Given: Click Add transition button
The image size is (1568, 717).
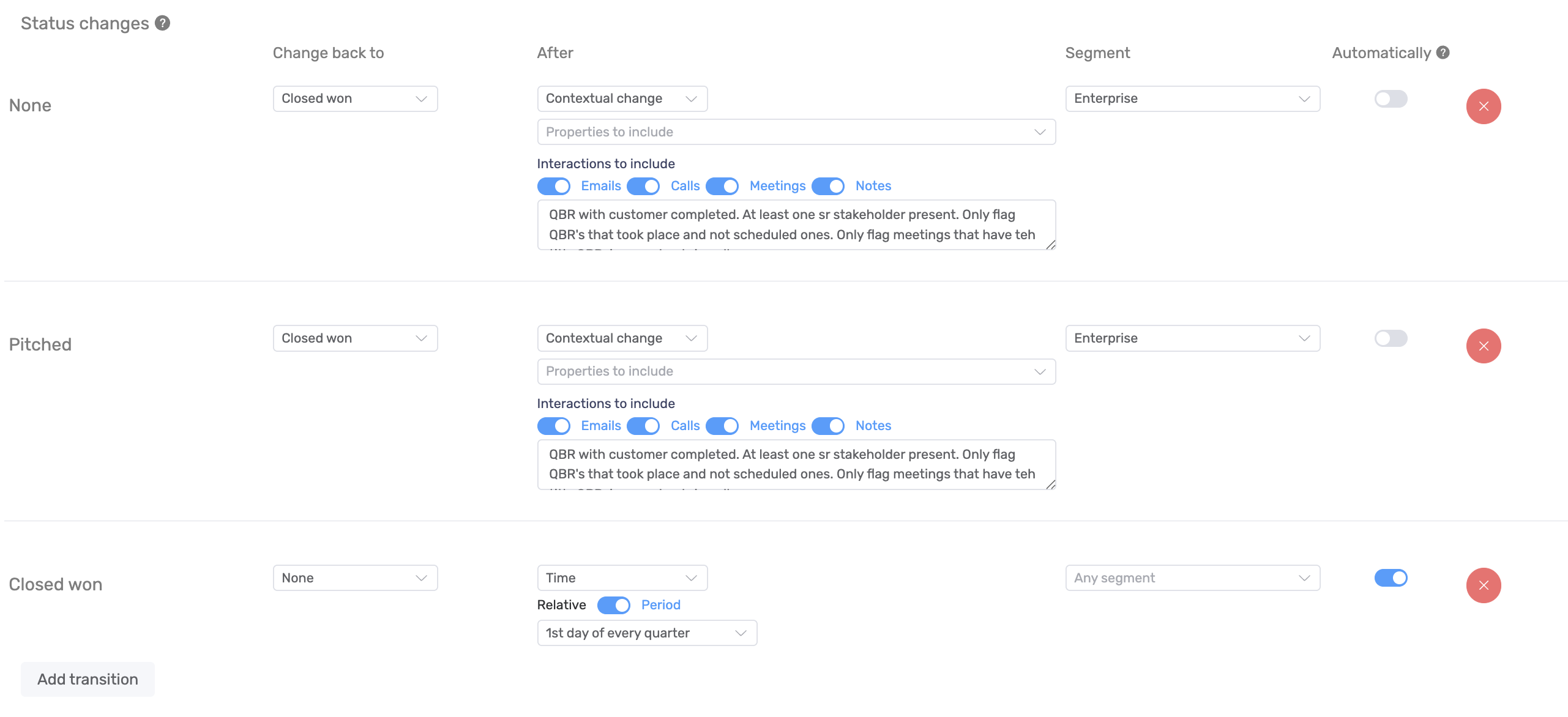Looking at the screenshot, I should [x=88, y=680].
